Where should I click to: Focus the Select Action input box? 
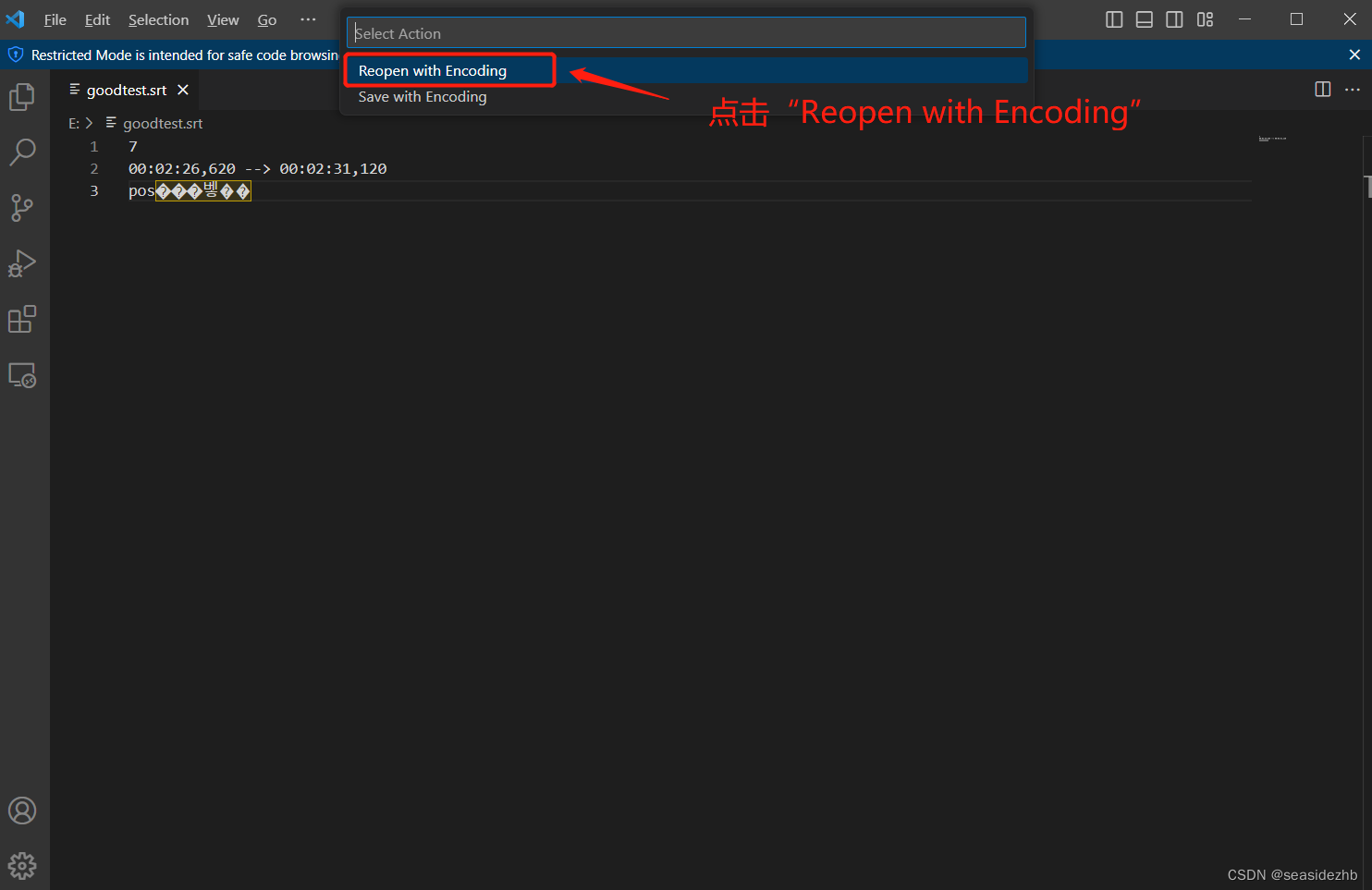686,33
